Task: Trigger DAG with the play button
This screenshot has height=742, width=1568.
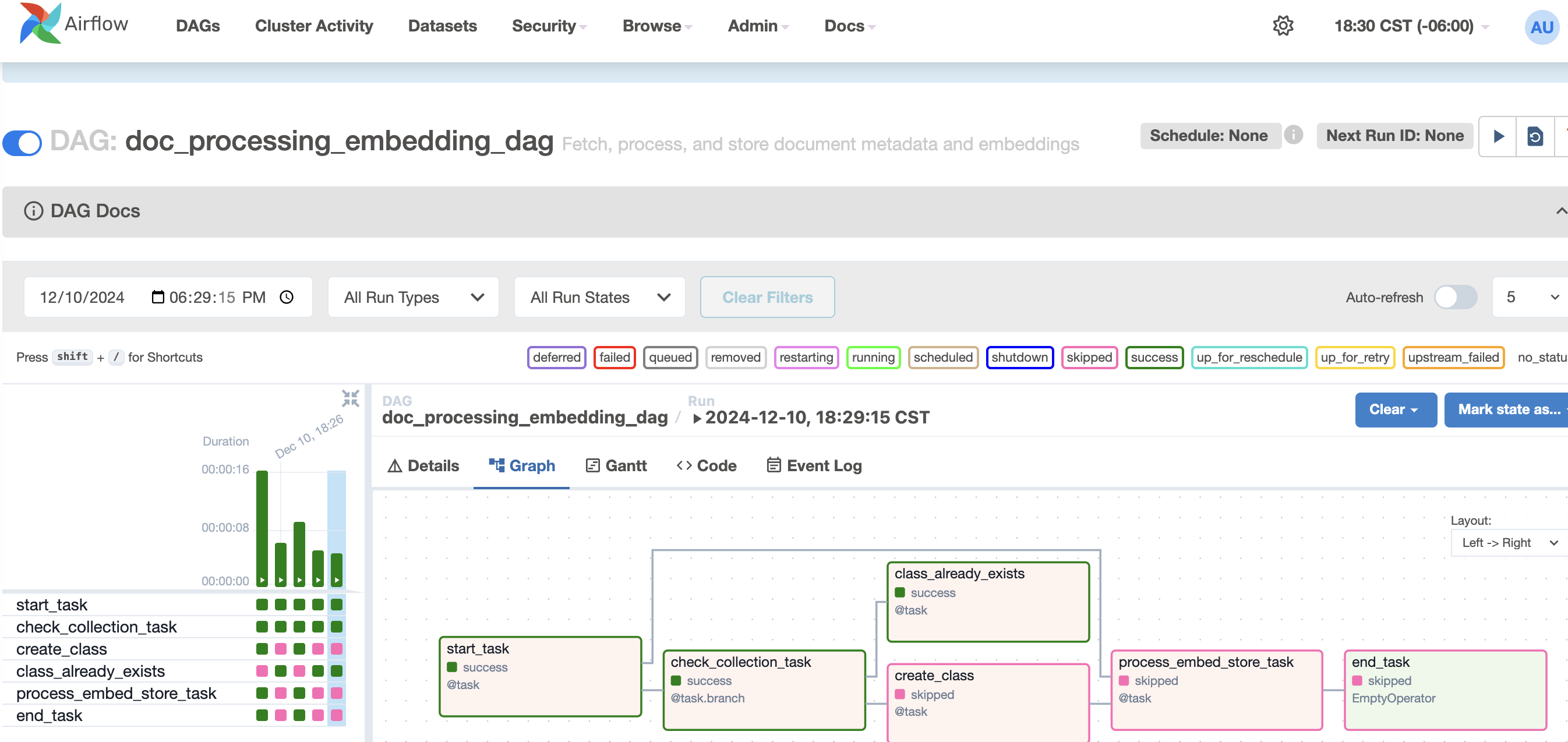Action: [1498, 136]
